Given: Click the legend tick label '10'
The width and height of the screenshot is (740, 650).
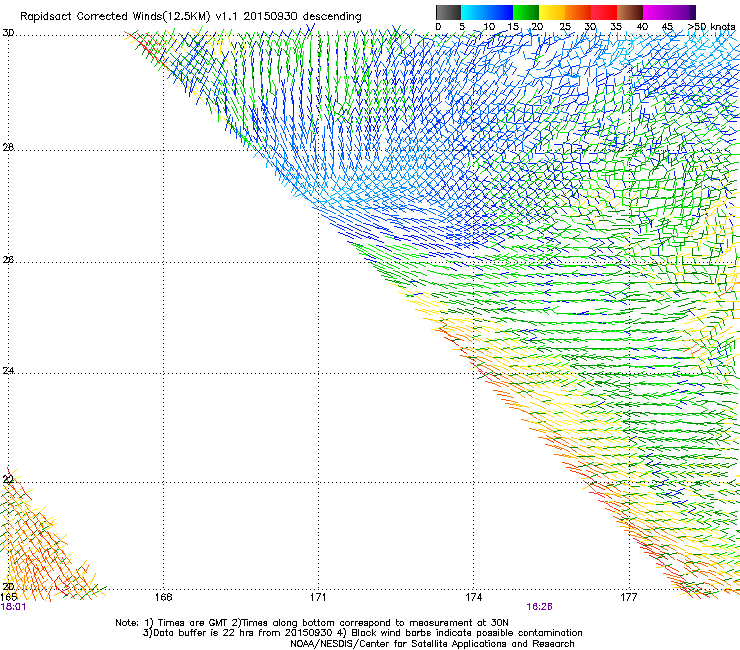Looking at the screenshot, I should pos(489,27).
